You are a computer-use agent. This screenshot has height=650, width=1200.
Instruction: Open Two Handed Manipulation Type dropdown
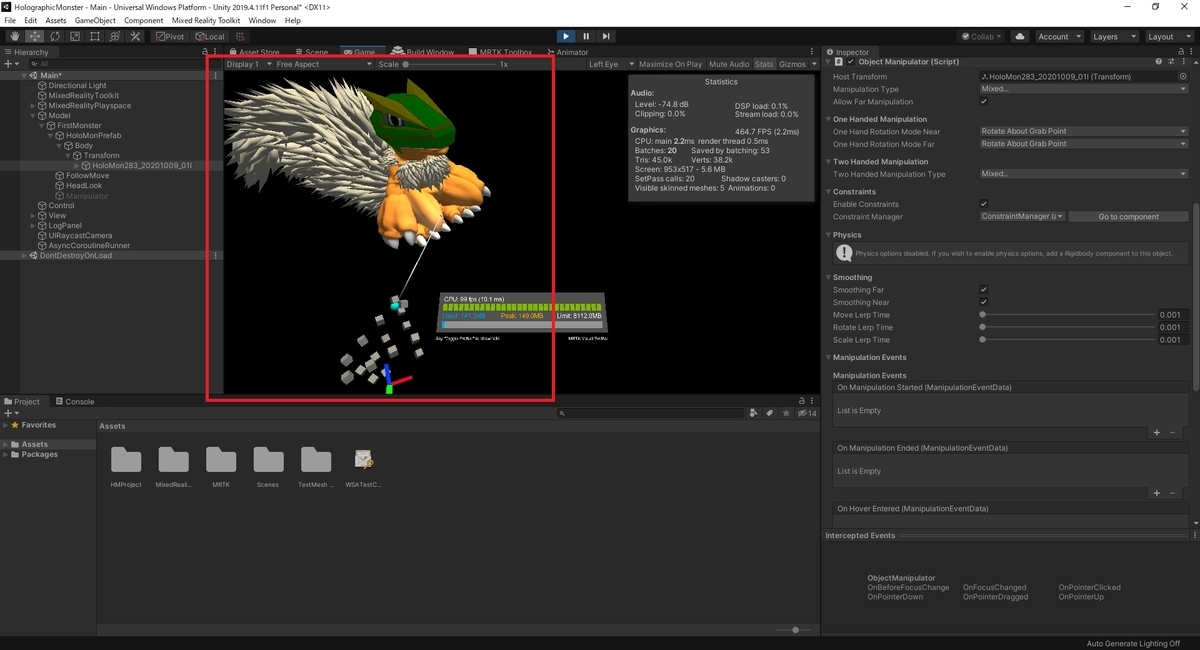(x=1084, y=174)
